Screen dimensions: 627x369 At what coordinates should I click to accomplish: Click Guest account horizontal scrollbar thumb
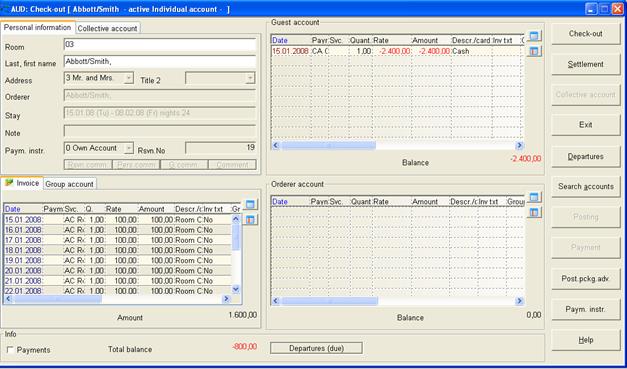pos(328,146)
